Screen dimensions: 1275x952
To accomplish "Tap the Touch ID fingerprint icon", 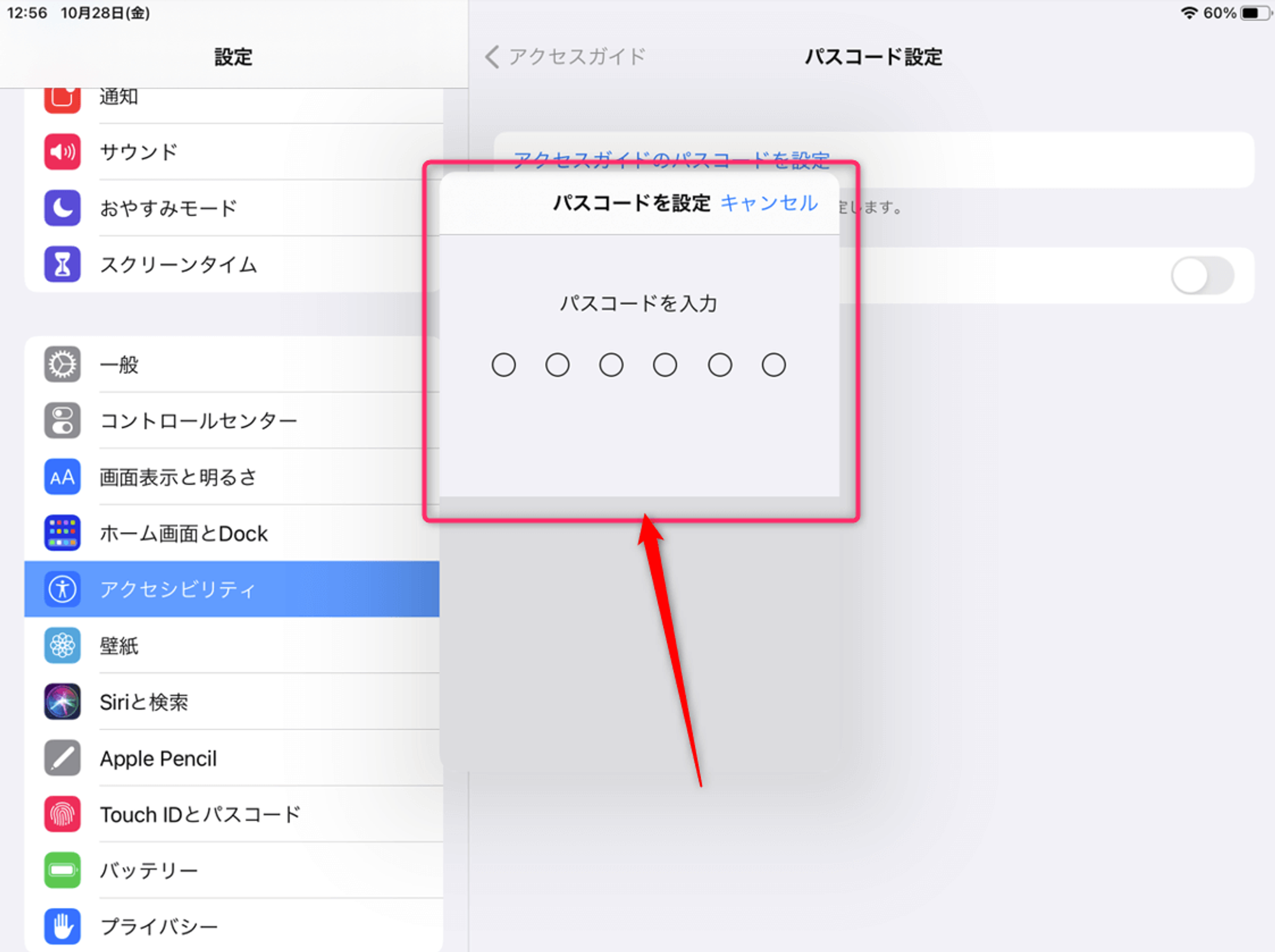I will point(62,814).
